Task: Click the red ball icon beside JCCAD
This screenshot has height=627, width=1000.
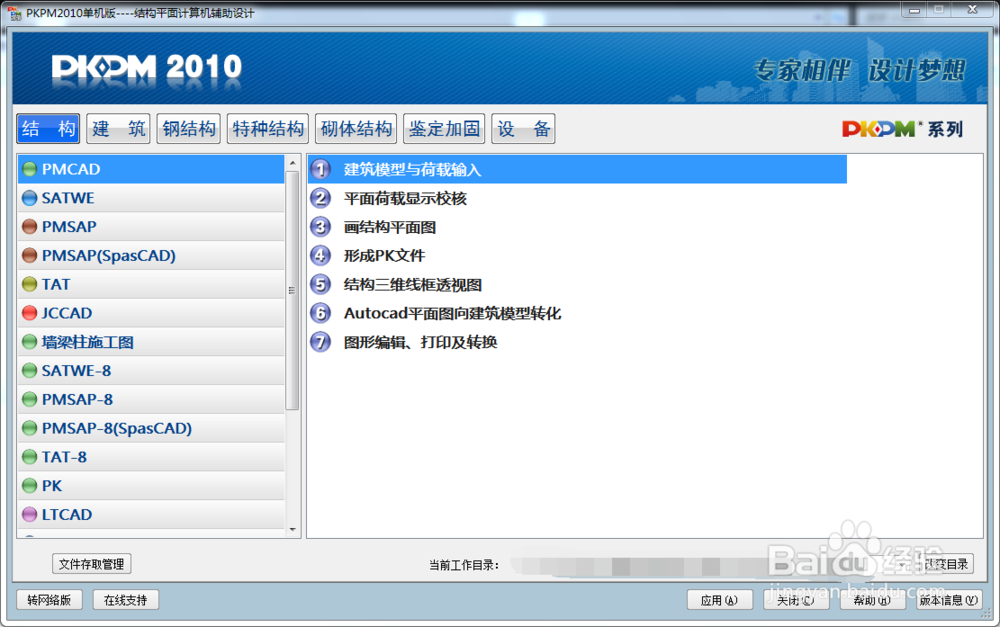Action: point(29,313)
